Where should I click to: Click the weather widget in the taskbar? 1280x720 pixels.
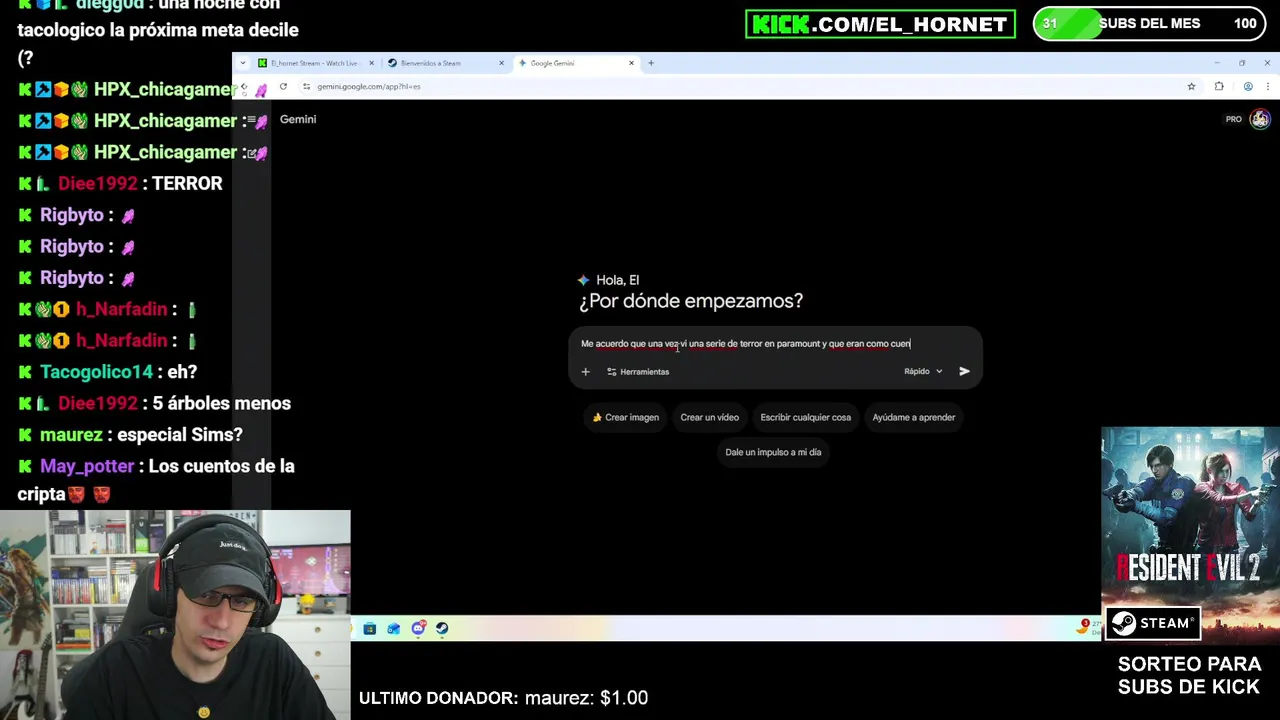point(1088,627)
